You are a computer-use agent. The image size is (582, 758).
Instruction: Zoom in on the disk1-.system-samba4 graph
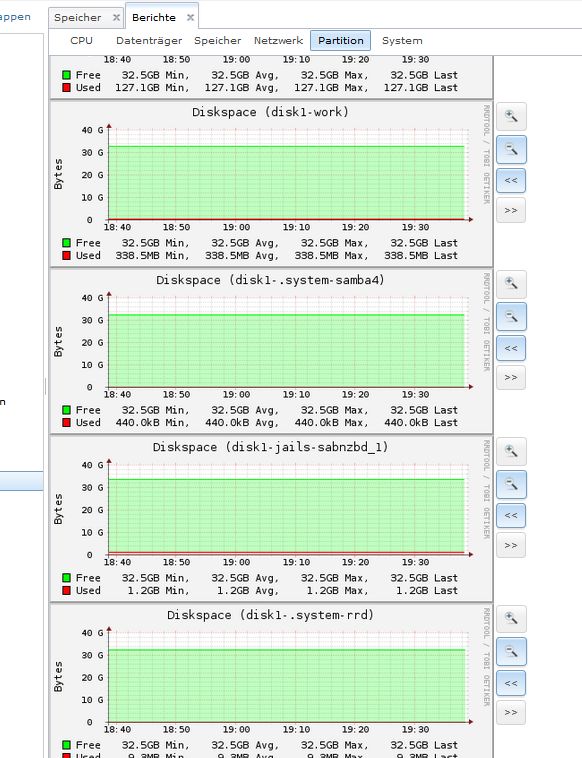pos(511,284)
